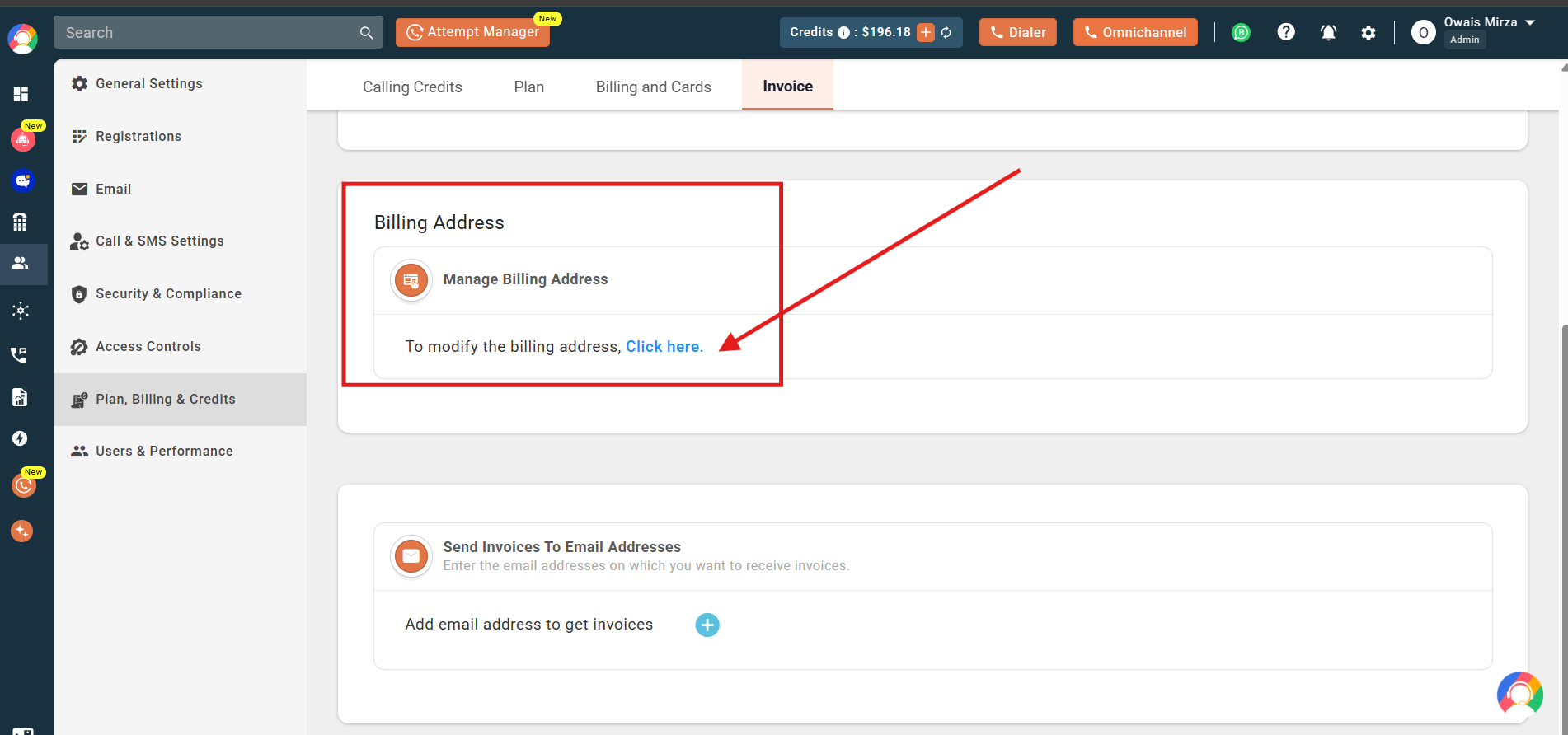
Task: Open the notifications bell icon
Action: (x=1328, y=33)
